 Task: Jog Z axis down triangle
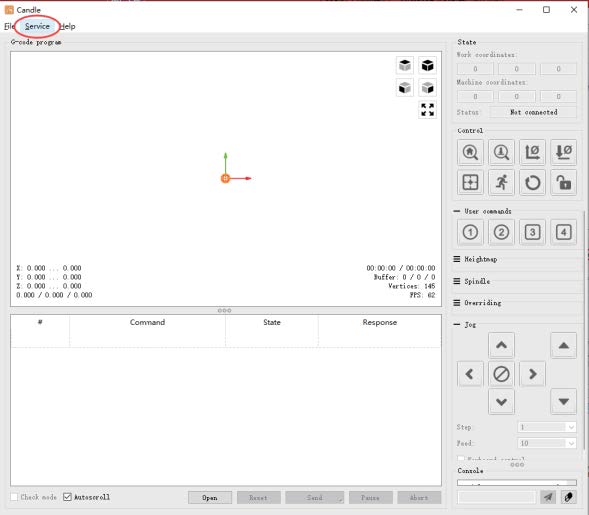pyautogui.click(x=563, y=402)
